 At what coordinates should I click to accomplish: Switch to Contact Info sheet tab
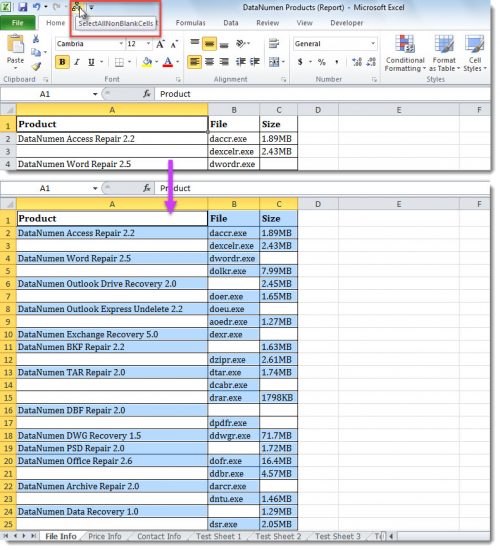pos(159,536)
